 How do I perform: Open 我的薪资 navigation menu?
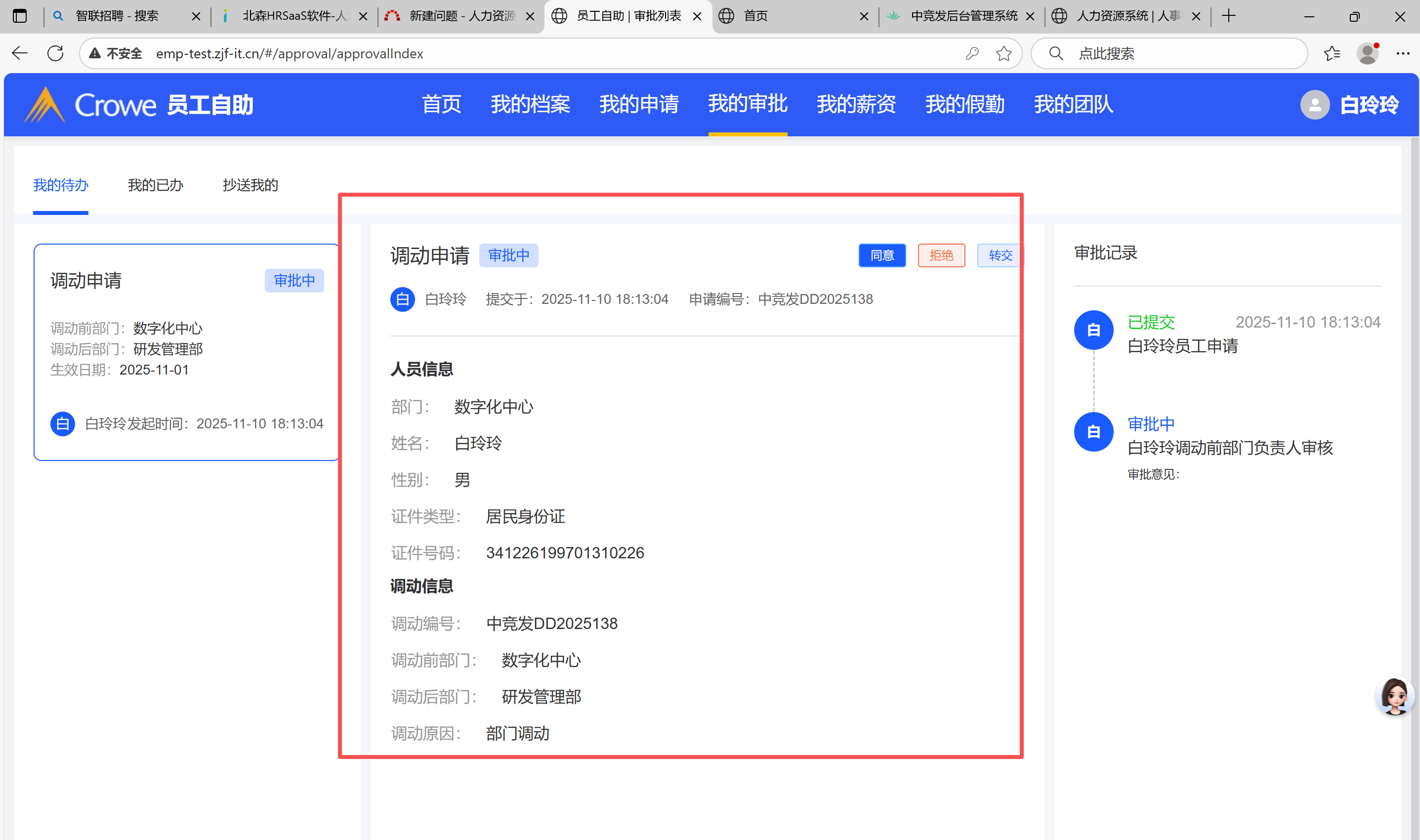coord(856,104)
